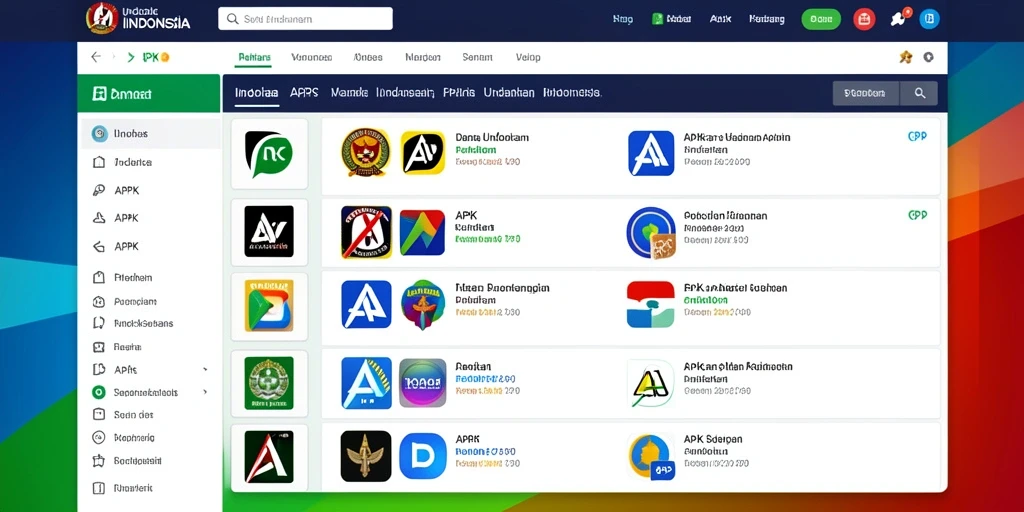Focus the search field in top header
The image size is (1024, 512).
[305, 19]
